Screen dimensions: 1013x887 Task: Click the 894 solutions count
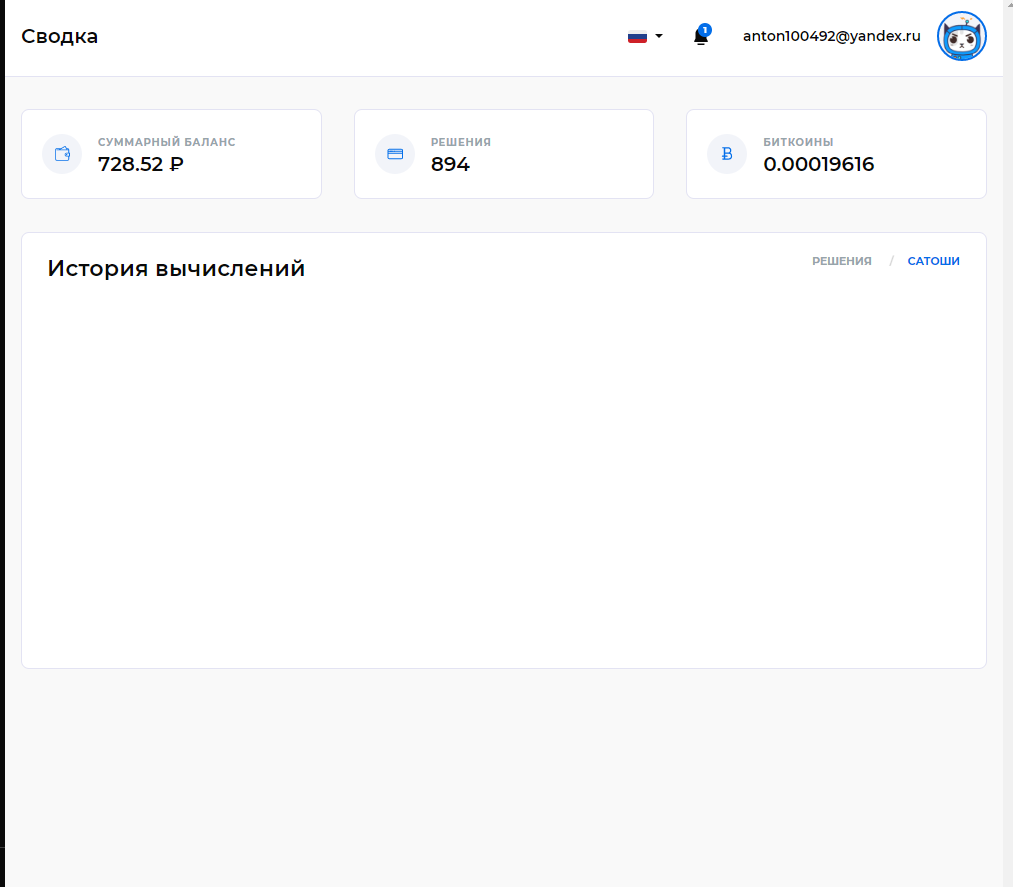coord(450,164)
